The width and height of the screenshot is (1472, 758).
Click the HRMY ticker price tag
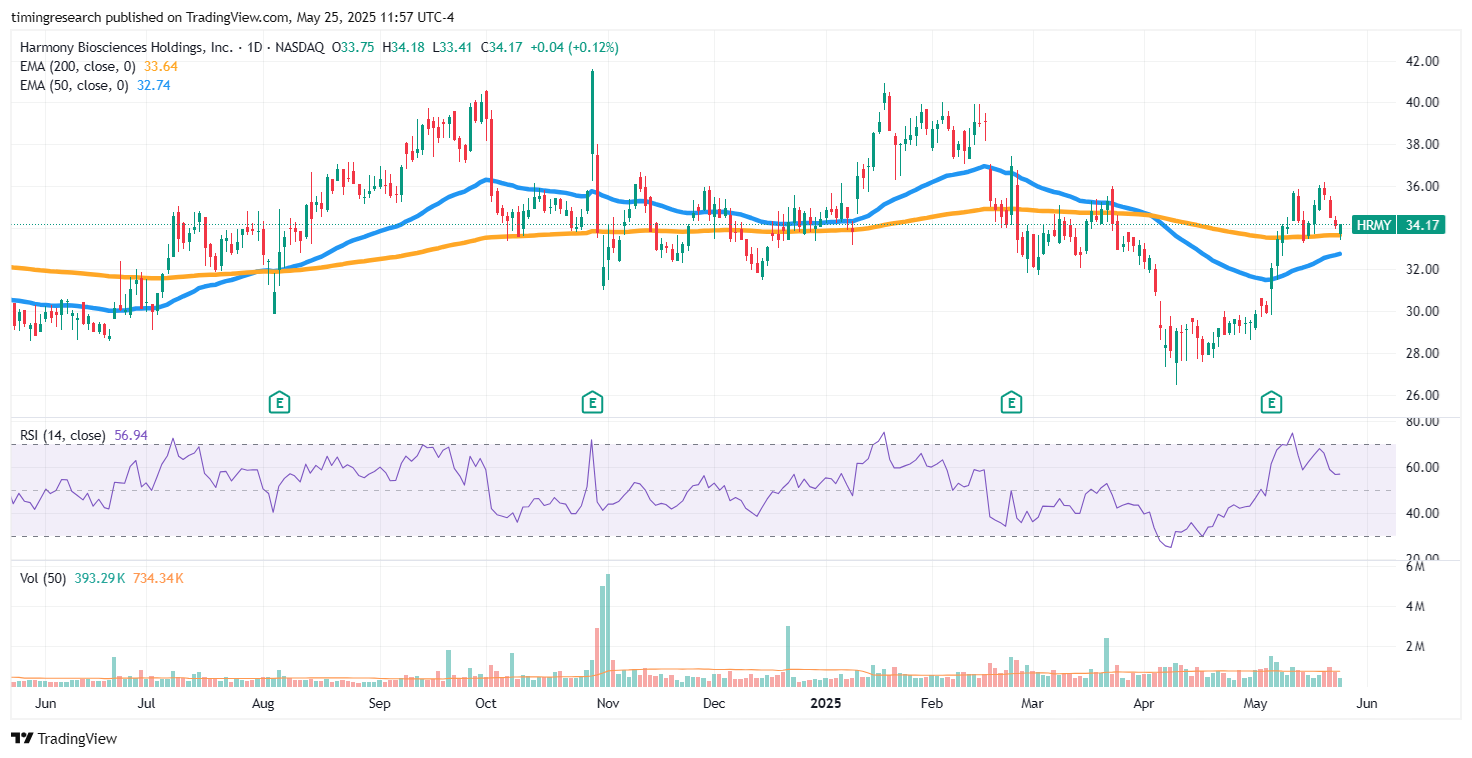tap(1373, 226)
